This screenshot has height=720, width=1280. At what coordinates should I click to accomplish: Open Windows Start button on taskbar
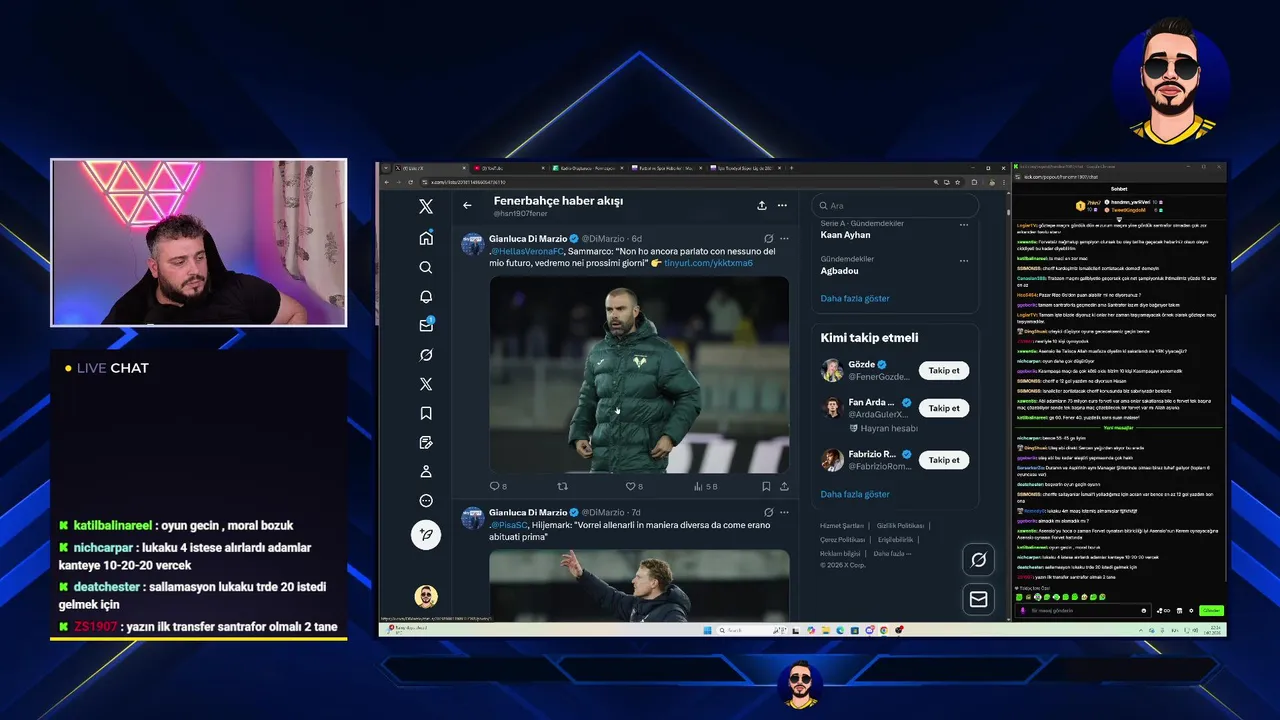tap(707, 630)
